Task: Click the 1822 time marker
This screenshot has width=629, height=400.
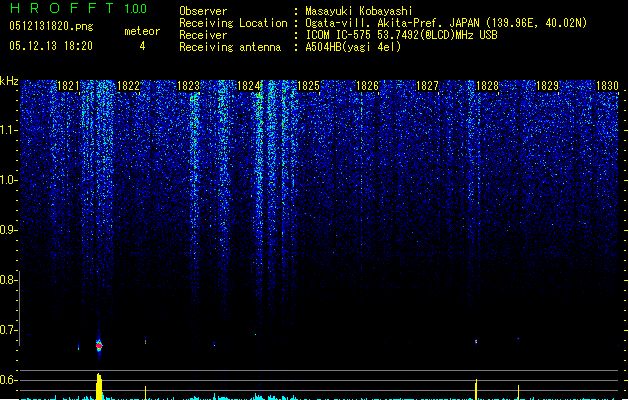Action: coord(128,86)
